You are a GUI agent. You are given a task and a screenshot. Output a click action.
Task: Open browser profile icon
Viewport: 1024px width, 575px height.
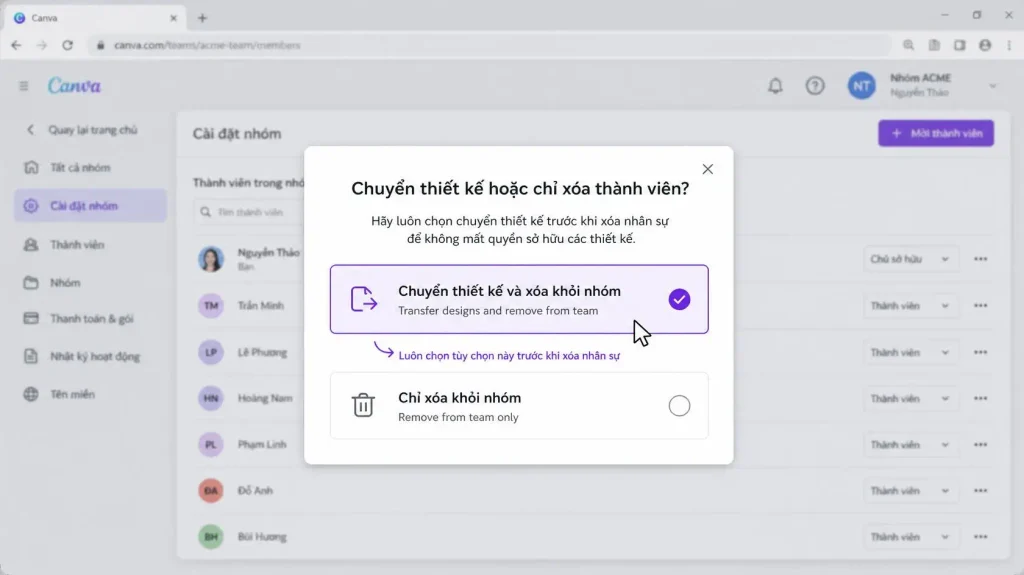pos(985,45)
